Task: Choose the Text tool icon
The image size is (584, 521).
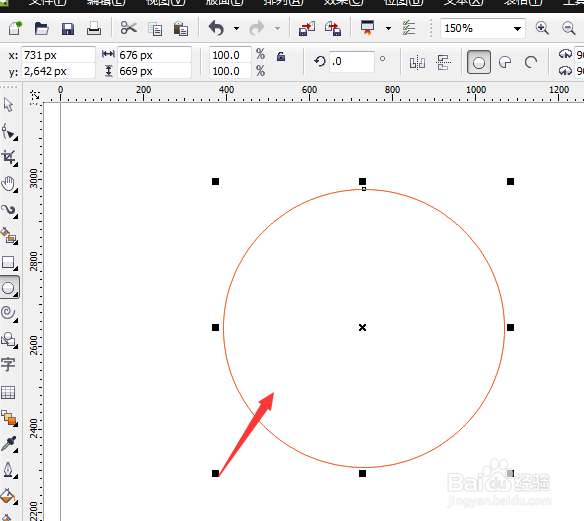Action: [x=8, y=364]
